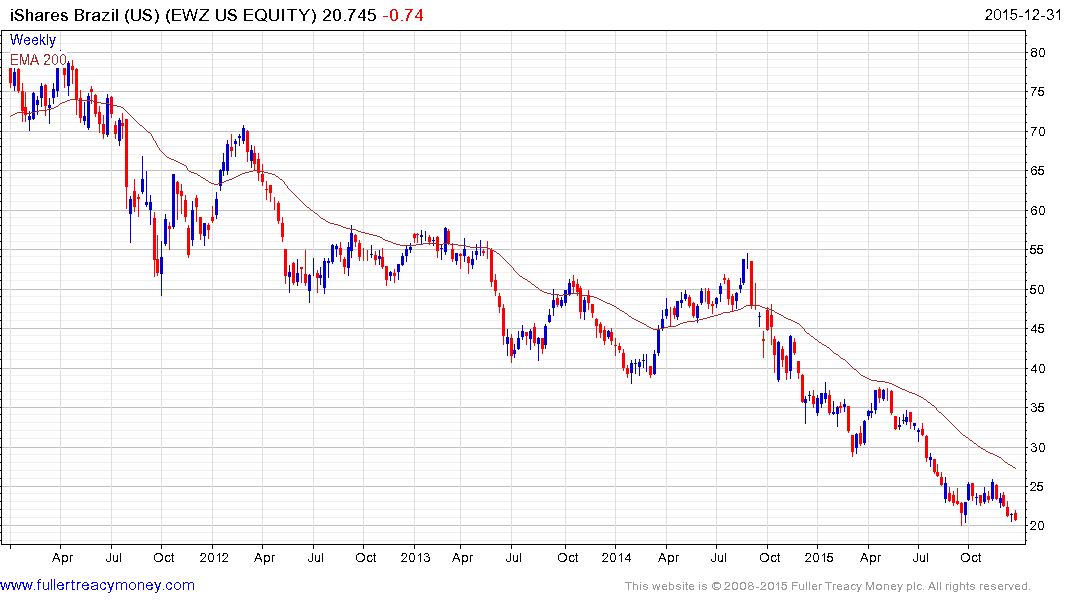The height and width of the screenshot is (600, 1075).
Task: Click the 25 price axis label
Action: (1038, 487)
